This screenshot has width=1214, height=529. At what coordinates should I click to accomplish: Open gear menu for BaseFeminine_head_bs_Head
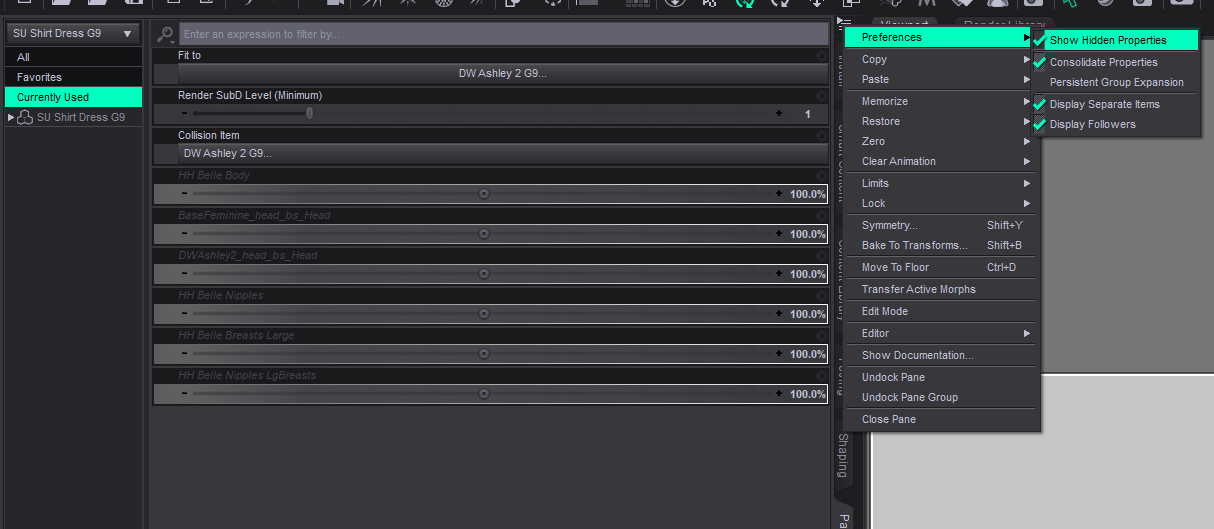[x=822, y=216]
